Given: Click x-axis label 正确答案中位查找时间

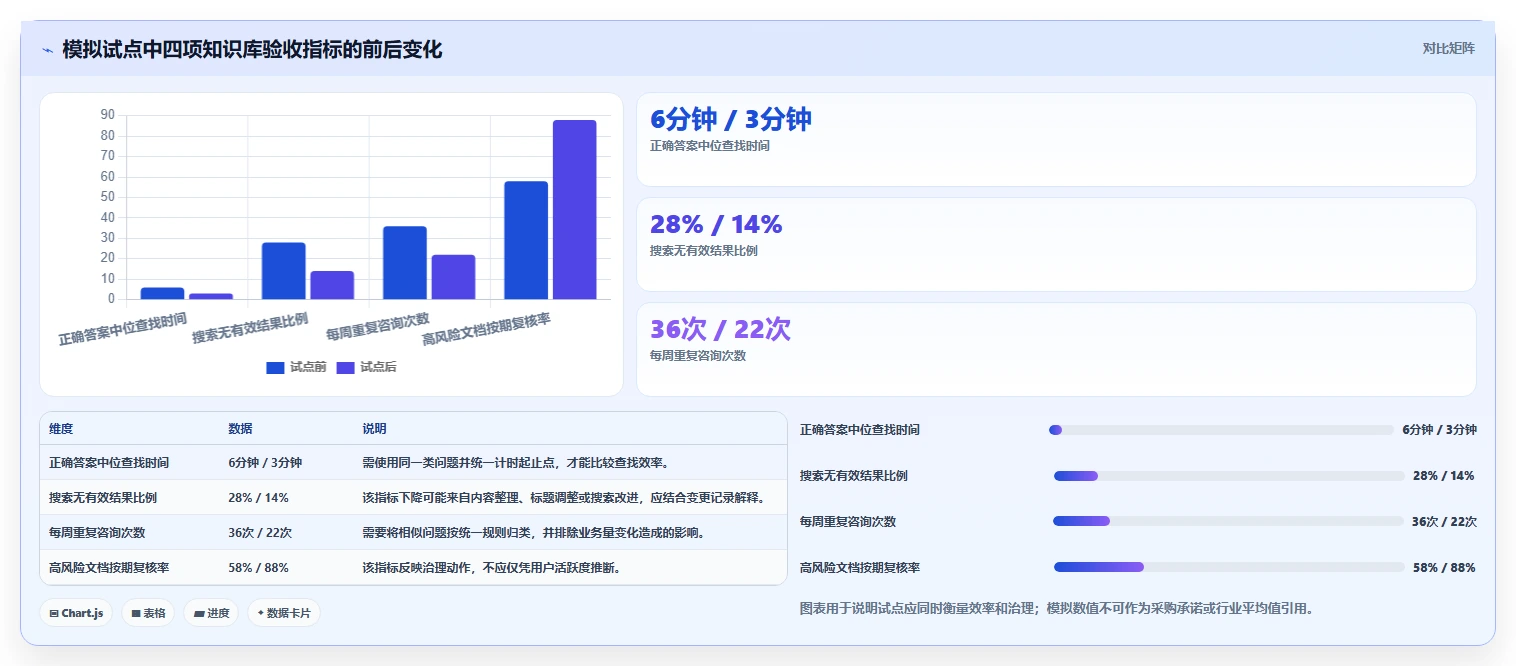Looking at the screenshot, I should pyautogui.click(x=123, y=328).
